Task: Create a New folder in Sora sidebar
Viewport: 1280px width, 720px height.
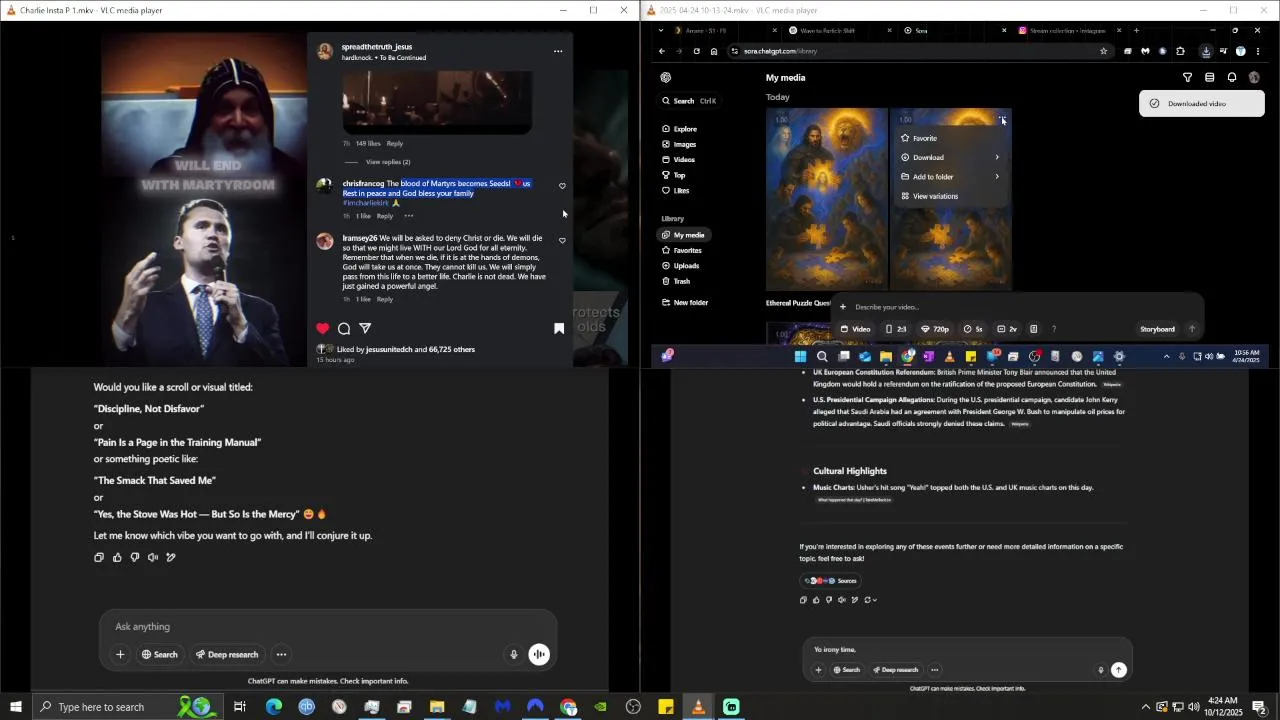Action: pyautogui.click(x=684, y=302)
